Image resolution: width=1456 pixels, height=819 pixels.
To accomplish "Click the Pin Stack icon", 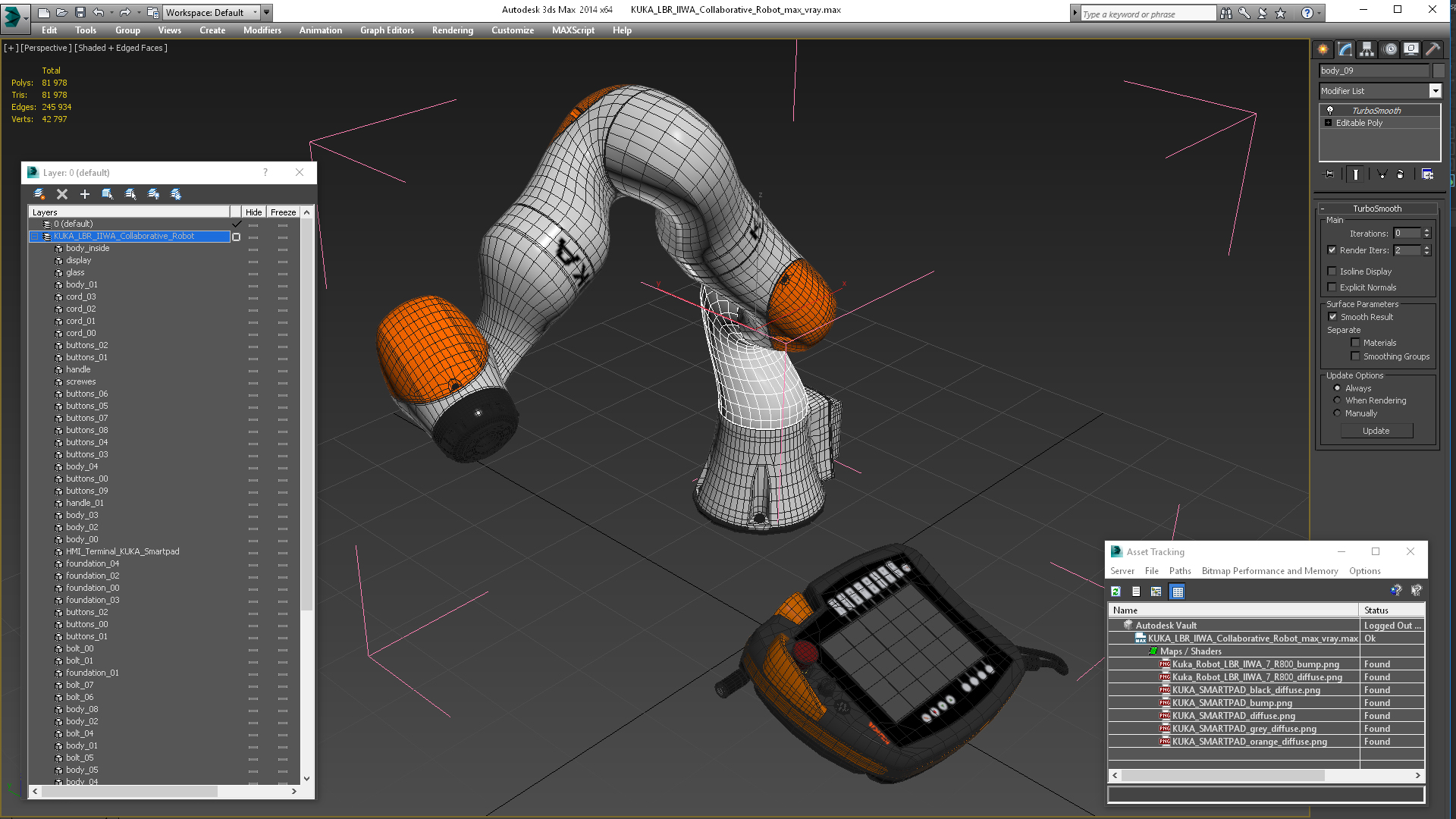I will tap(1329, 174).
